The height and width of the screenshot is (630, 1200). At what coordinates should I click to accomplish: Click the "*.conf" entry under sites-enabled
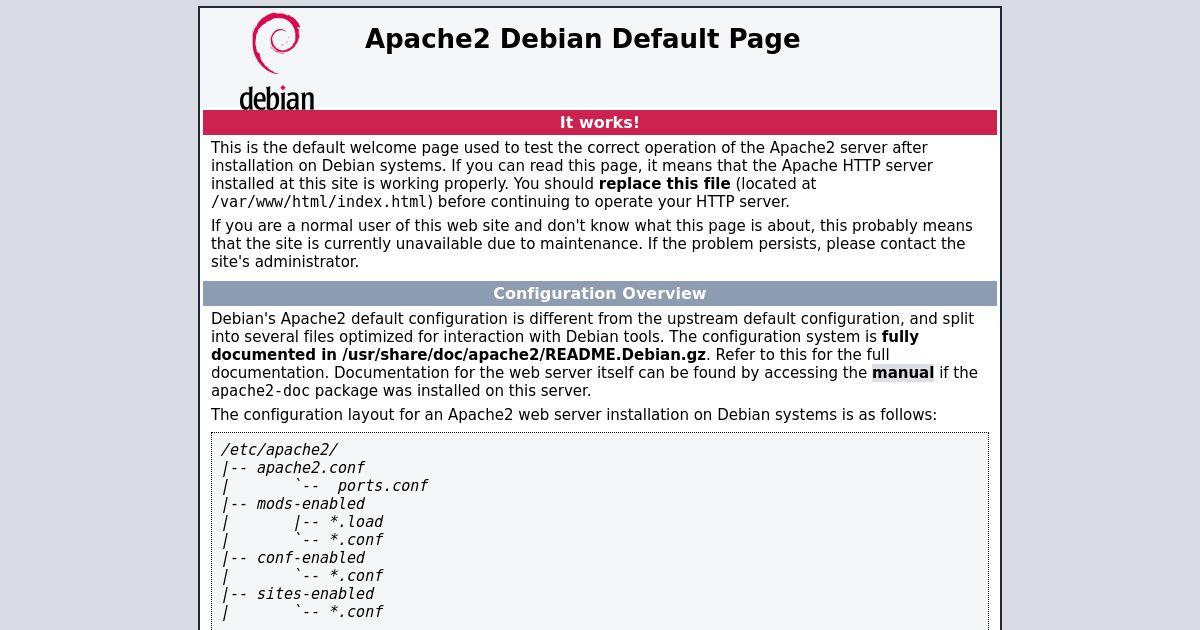356,612
